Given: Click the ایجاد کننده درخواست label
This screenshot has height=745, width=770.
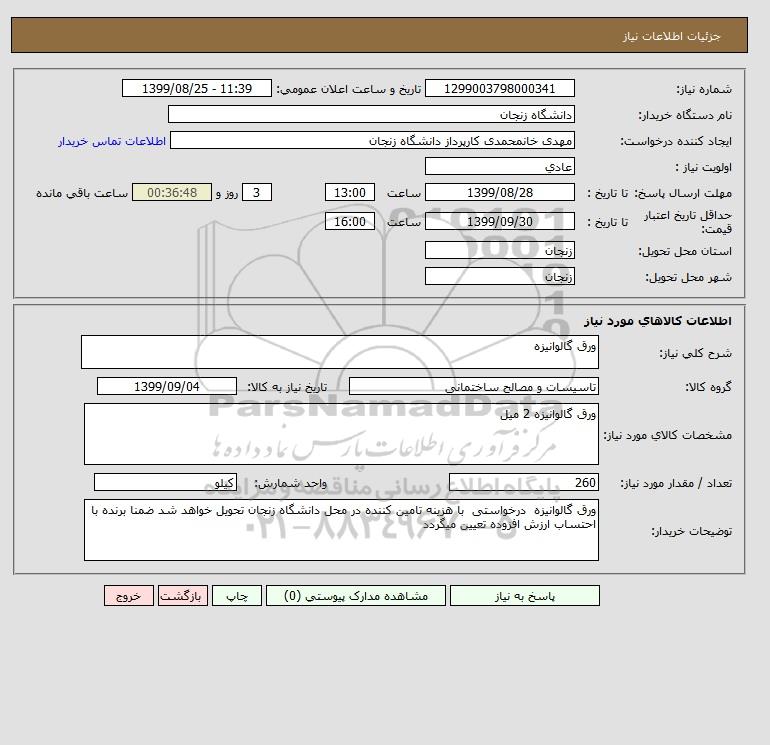Looking at the screenshot, I should click(x=676, y=141).
